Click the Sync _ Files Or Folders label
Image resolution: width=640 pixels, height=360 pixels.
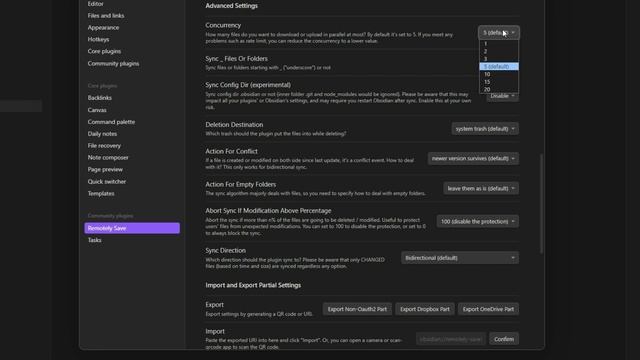point(236,58)
